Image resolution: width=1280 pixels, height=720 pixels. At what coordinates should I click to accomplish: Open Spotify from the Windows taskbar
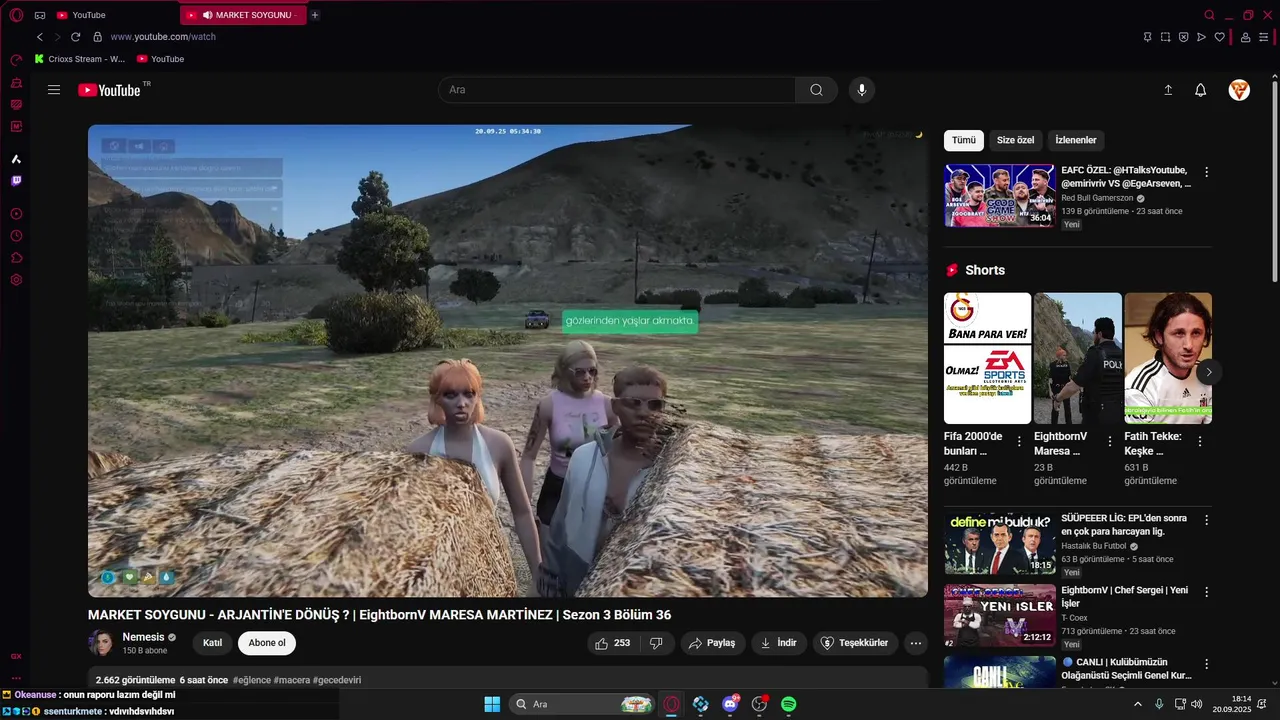[x=788, y=704]
